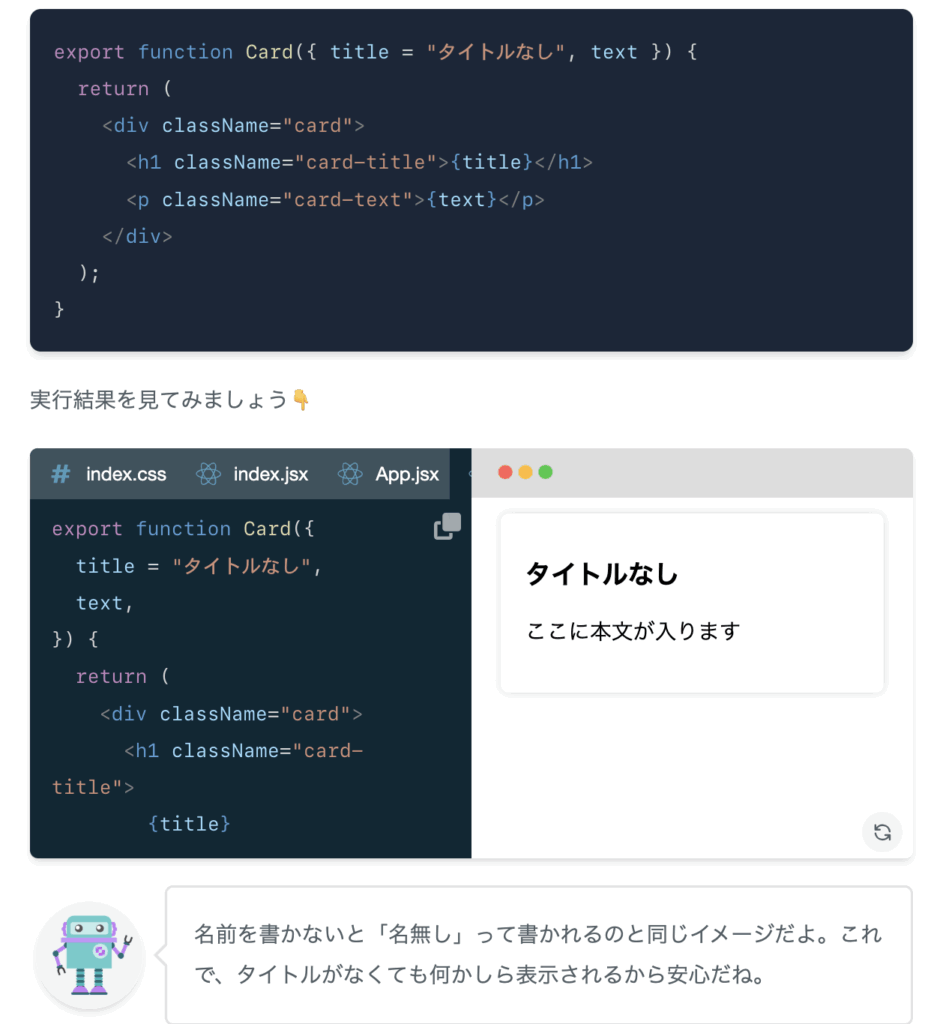Image resolution: width=928 pixels, height=1024 pixels.
Task: Click the return line in the editor
Action: [123, 676]
